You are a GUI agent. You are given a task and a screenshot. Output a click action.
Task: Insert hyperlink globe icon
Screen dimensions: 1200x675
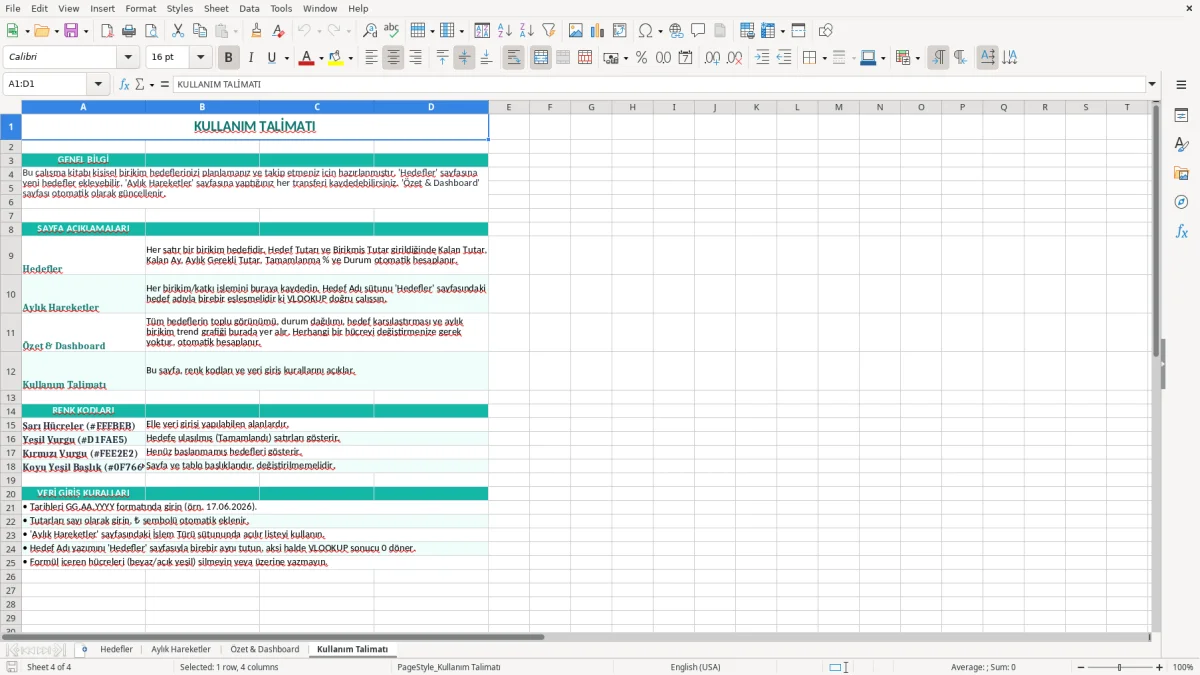coord(676,31)
